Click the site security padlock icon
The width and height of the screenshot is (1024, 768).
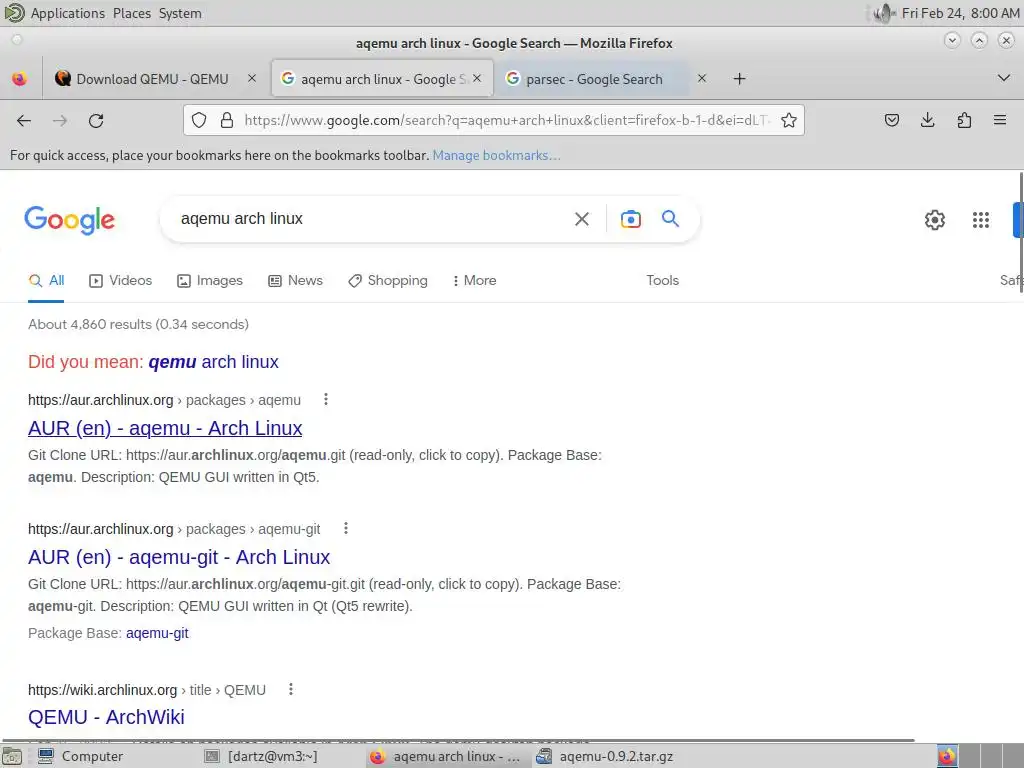[227, 120]
